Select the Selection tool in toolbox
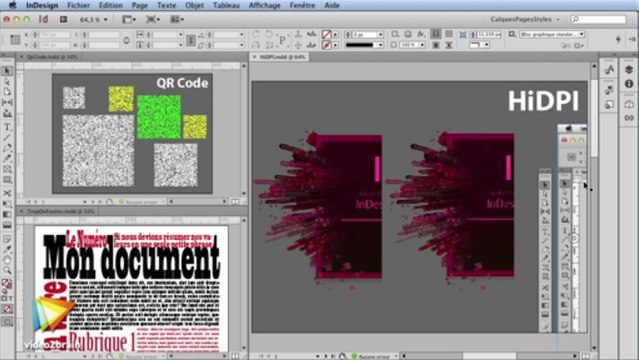The height and width of the screenshot is (360, 639). point(7,71)
